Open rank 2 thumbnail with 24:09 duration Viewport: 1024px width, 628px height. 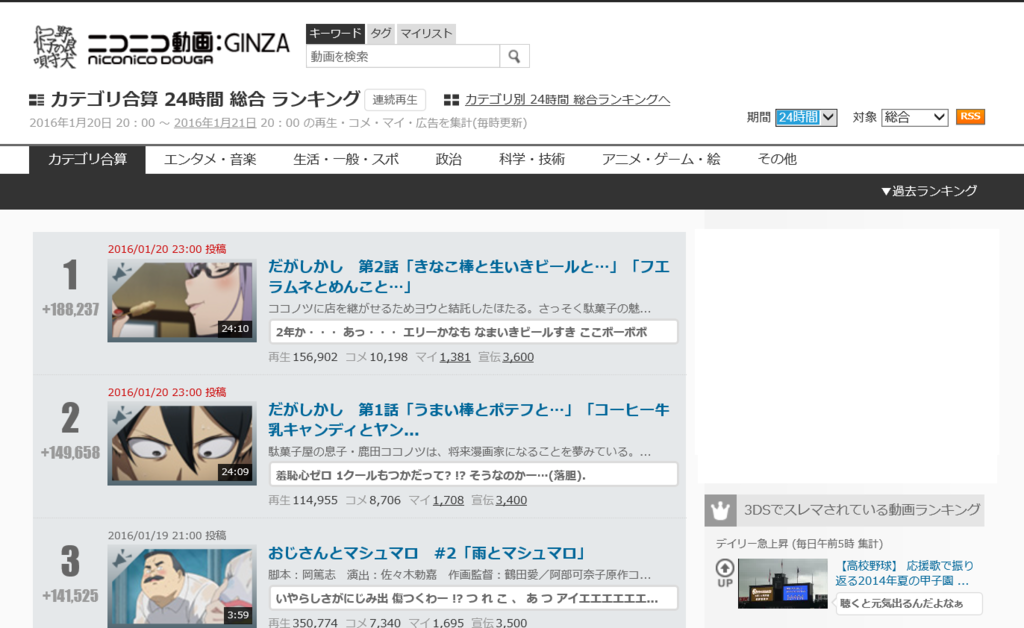(x=182, y=443)
